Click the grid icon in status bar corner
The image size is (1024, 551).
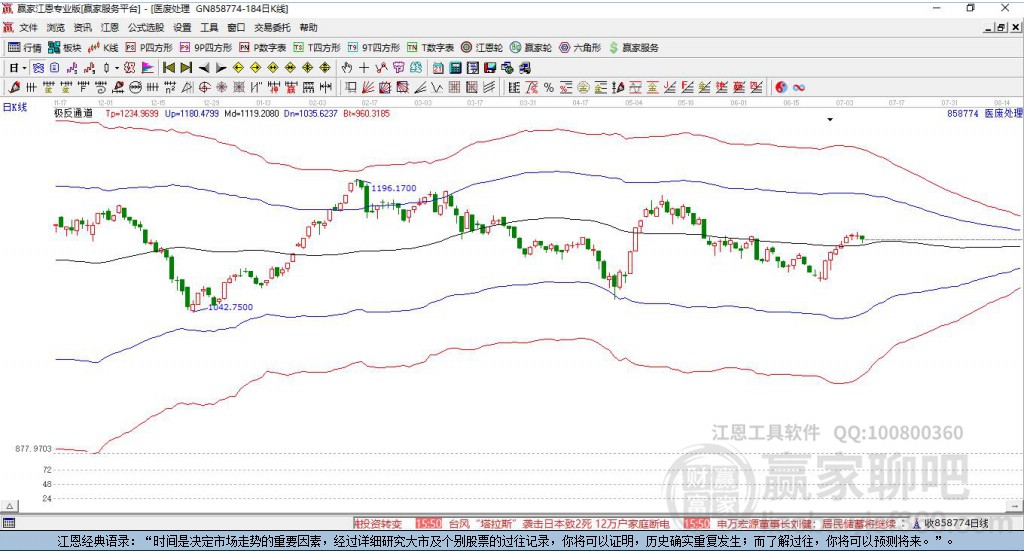coord(9,524)
